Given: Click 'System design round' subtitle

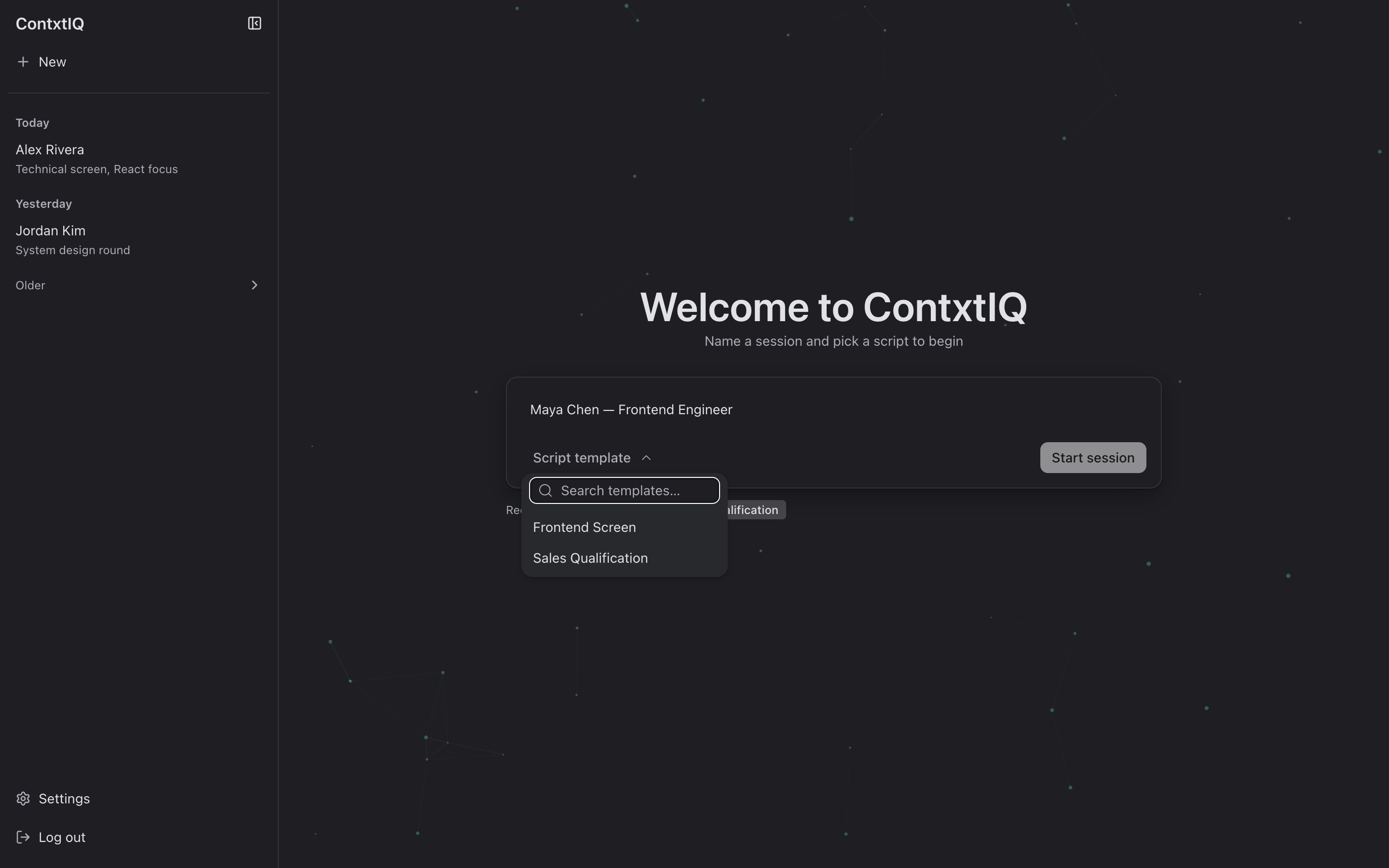Looking at the screenshot, I should click(x=73, y=250).
